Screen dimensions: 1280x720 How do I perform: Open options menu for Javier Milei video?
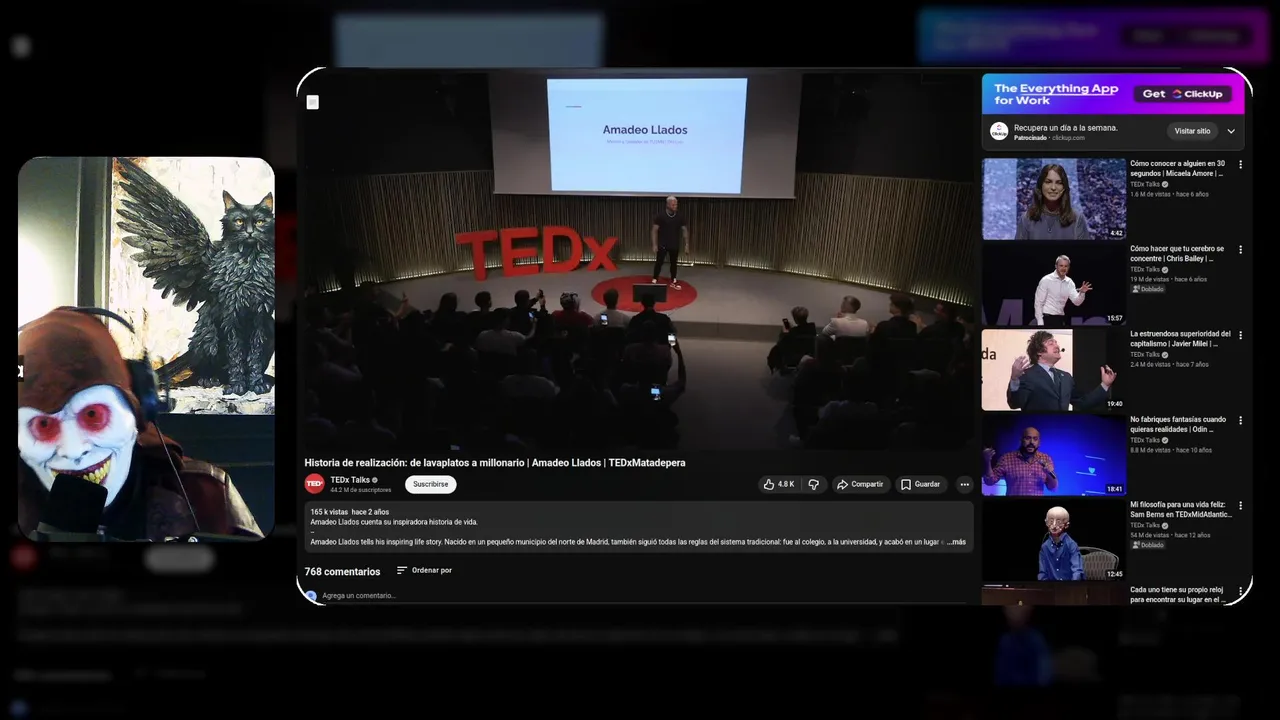click(x=1240, y=335)
